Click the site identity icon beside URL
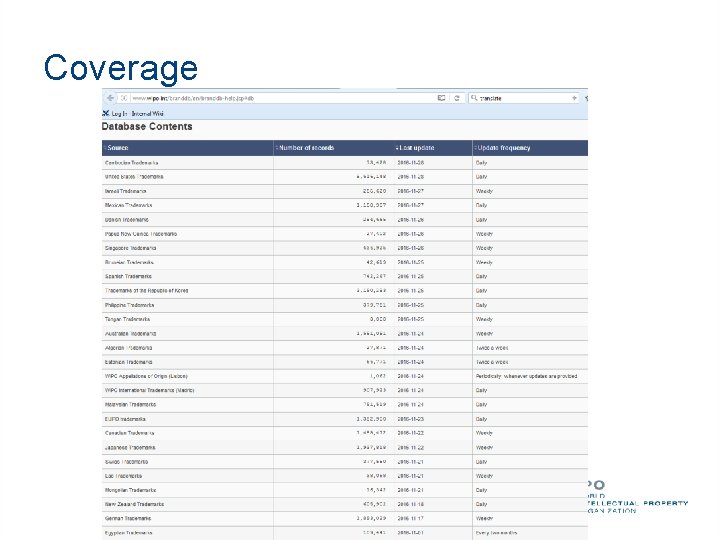Viewport: 720px width, 540px height. point(124,98)
